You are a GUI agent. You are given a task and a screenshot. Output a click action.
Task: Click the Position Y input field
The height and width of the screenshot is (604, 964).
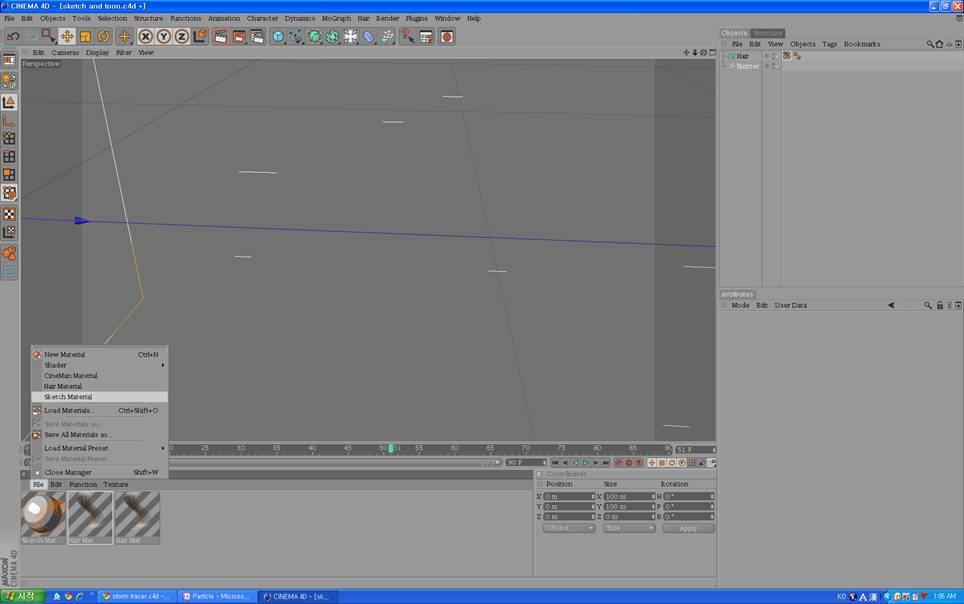pos(569,507)
